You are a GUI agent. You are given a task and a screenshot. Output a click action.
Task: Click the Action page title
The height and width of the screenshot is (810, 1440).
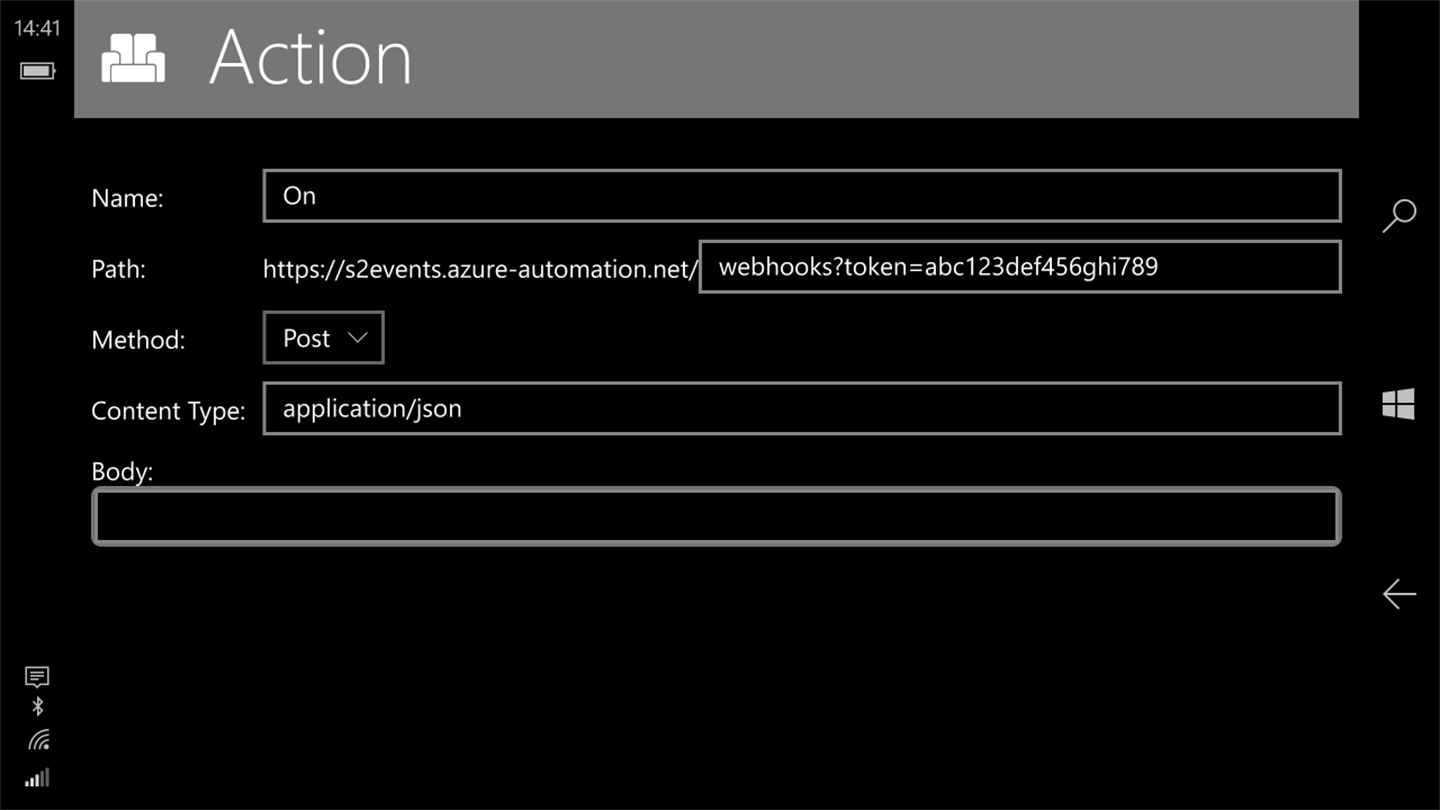coord(310,58)
